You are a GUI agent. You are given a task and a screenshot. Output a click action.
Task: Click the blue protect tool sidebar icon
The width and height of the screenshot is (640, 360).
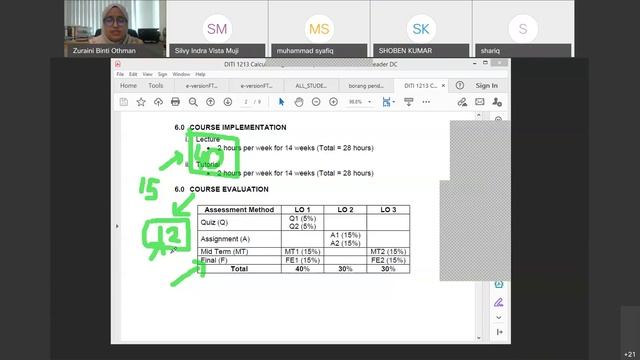coord(498,284)
